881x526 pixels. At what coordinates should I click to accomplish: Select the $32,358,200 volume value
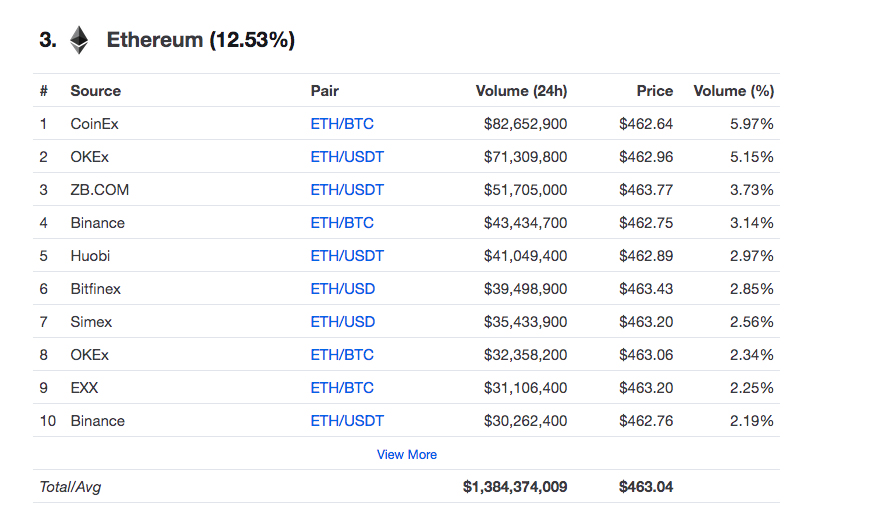[x=525, y=355]
